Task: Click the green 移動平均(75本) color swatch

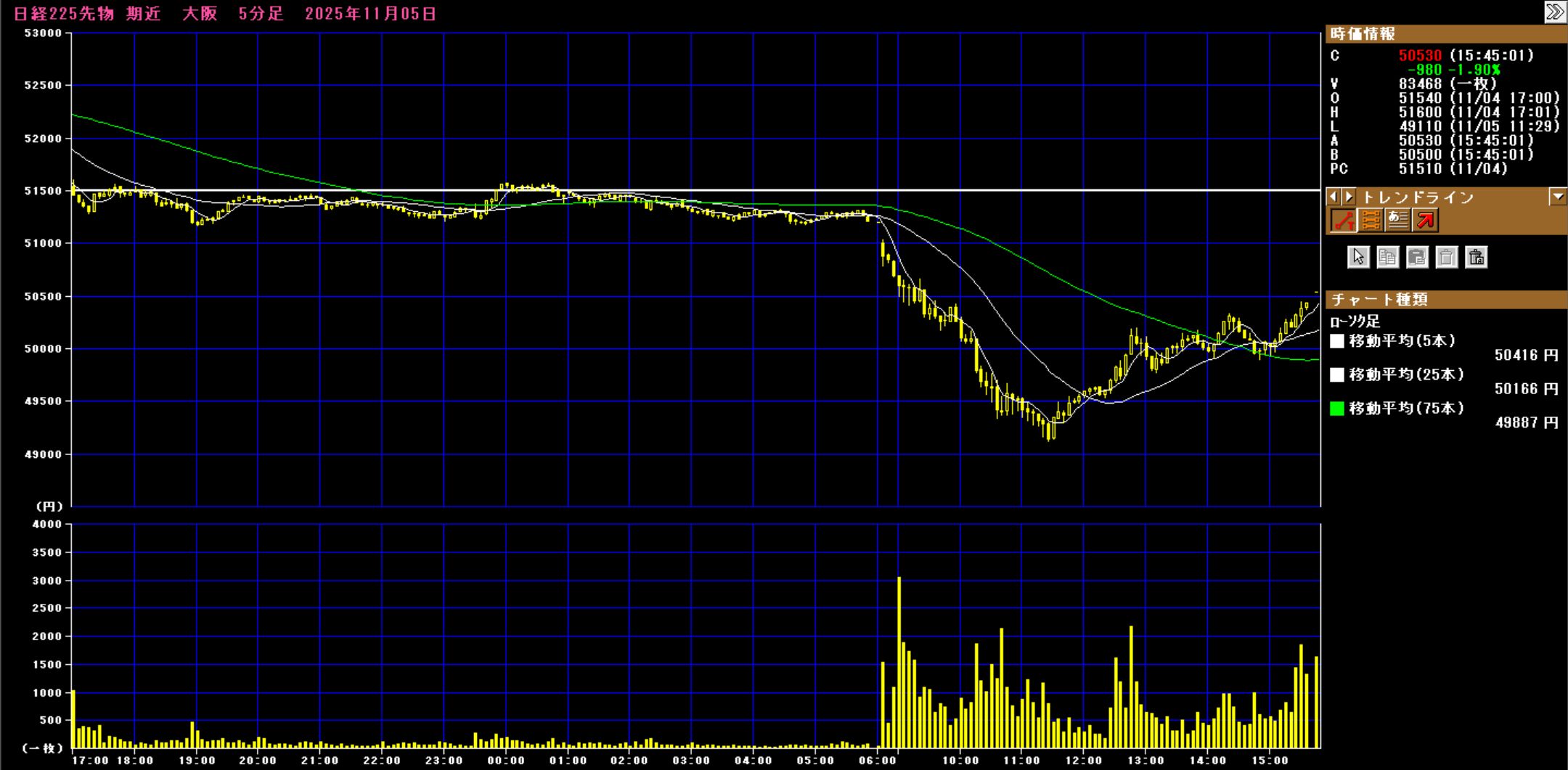Action: tap(1337, 409)
